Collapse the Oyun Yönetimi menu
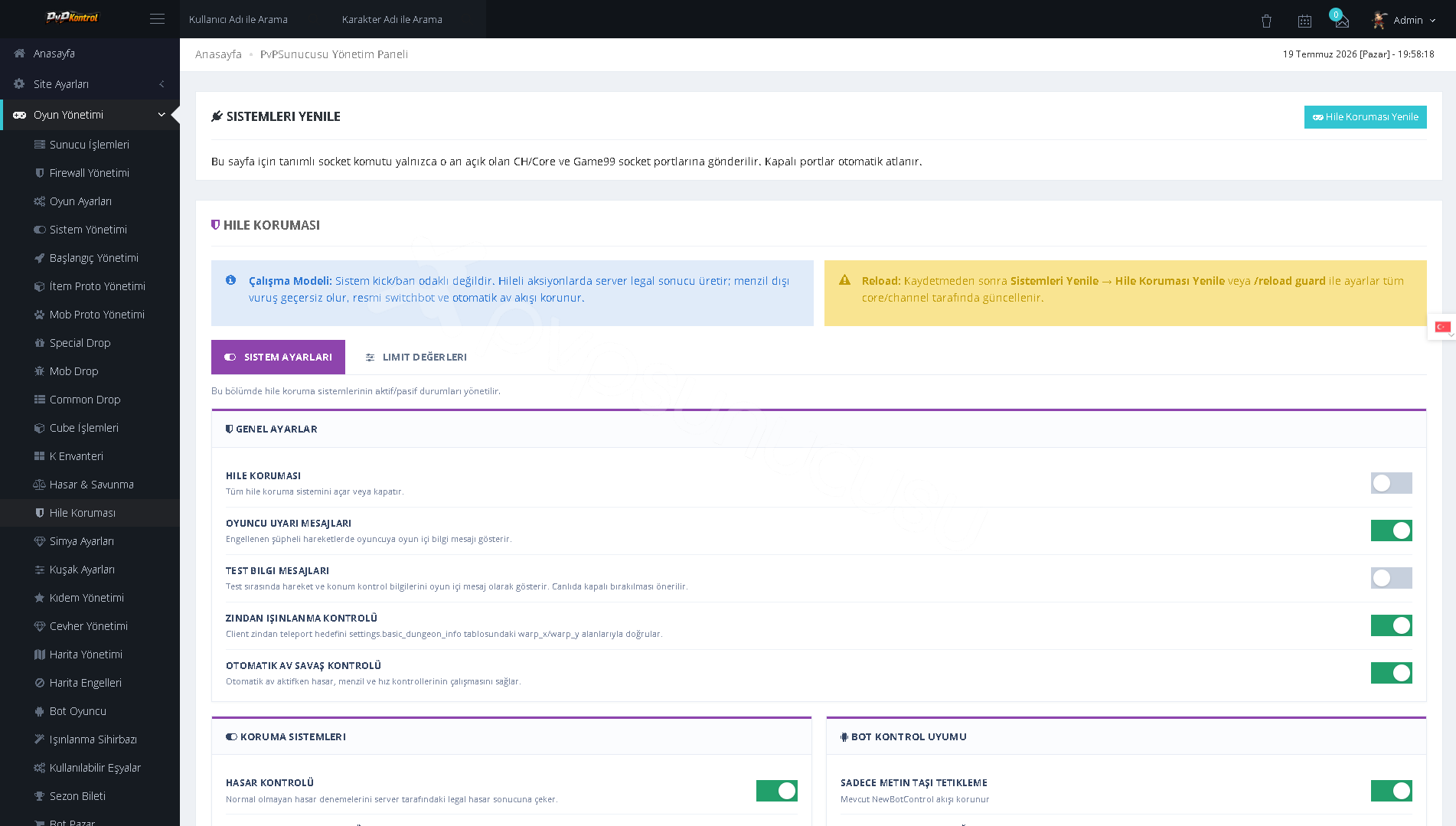1456x826 pixels. pyautogui.click(x=90, y=115)
